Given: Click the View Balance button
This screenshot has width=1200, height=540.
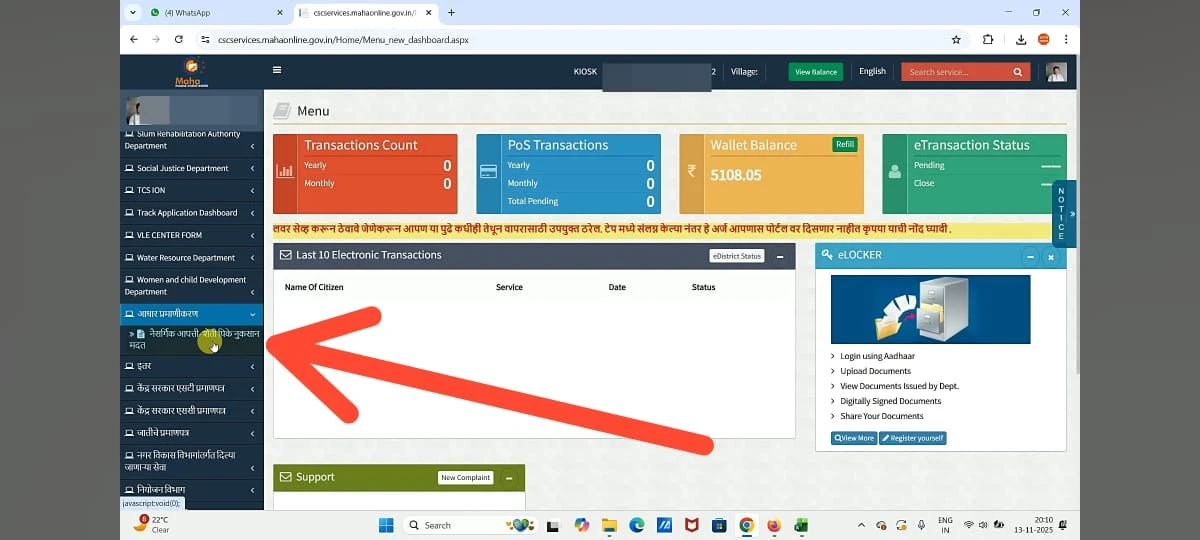Looking at the screenshot, I should 815,72.
